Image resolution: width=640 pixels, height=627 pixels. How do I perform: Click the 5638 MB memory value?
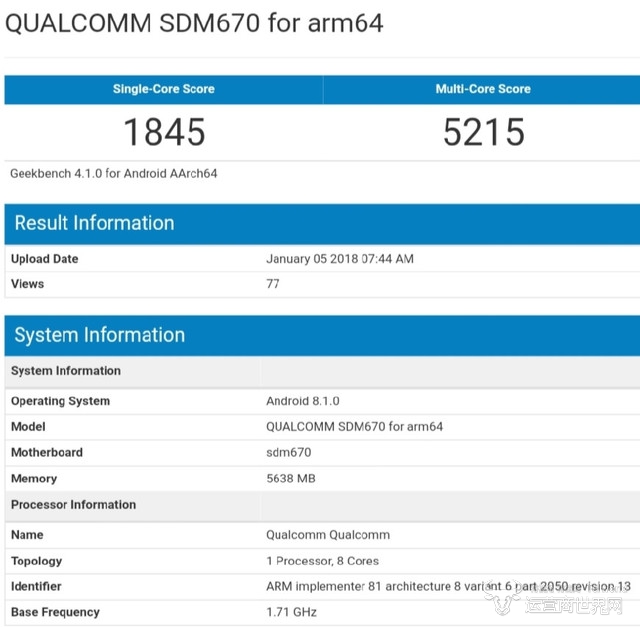pyautogui.click(x=291, y=479)
